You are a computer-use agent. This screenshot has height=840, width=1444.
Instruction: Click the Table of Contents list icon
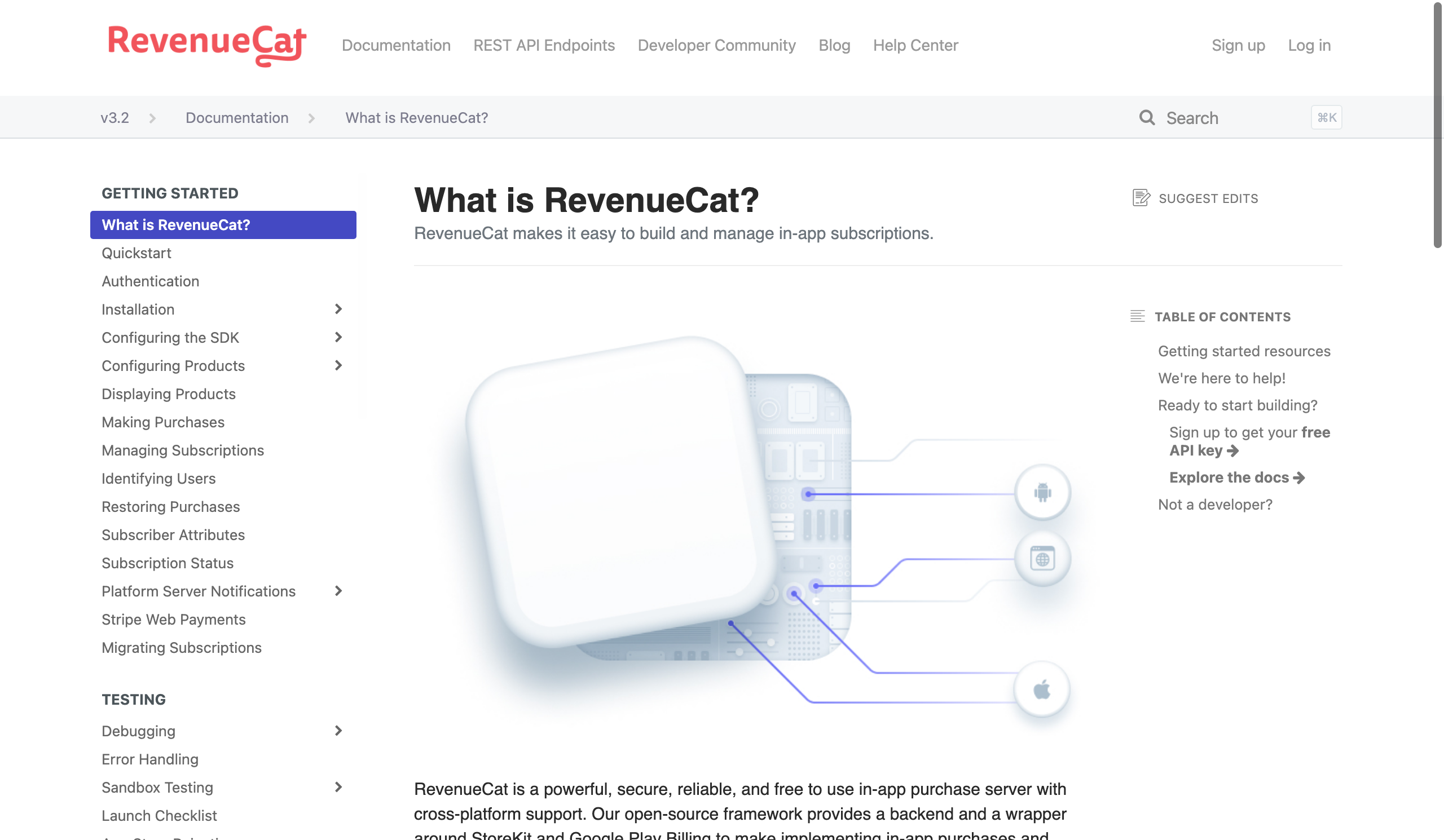[1137, 317]
